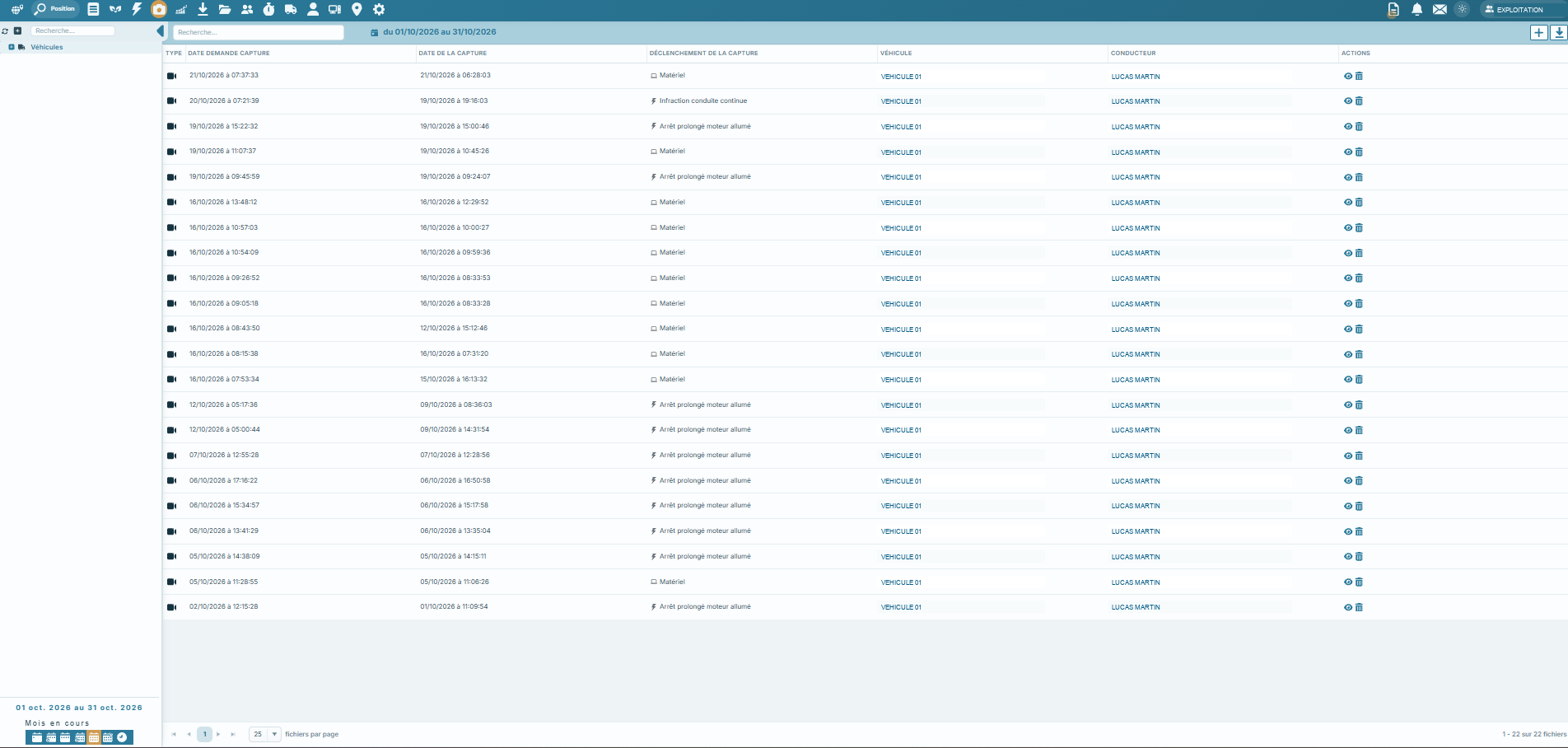Click the add new capture plus button
This screenshot has width=1568, height=748.
[x=1538, y=32]
